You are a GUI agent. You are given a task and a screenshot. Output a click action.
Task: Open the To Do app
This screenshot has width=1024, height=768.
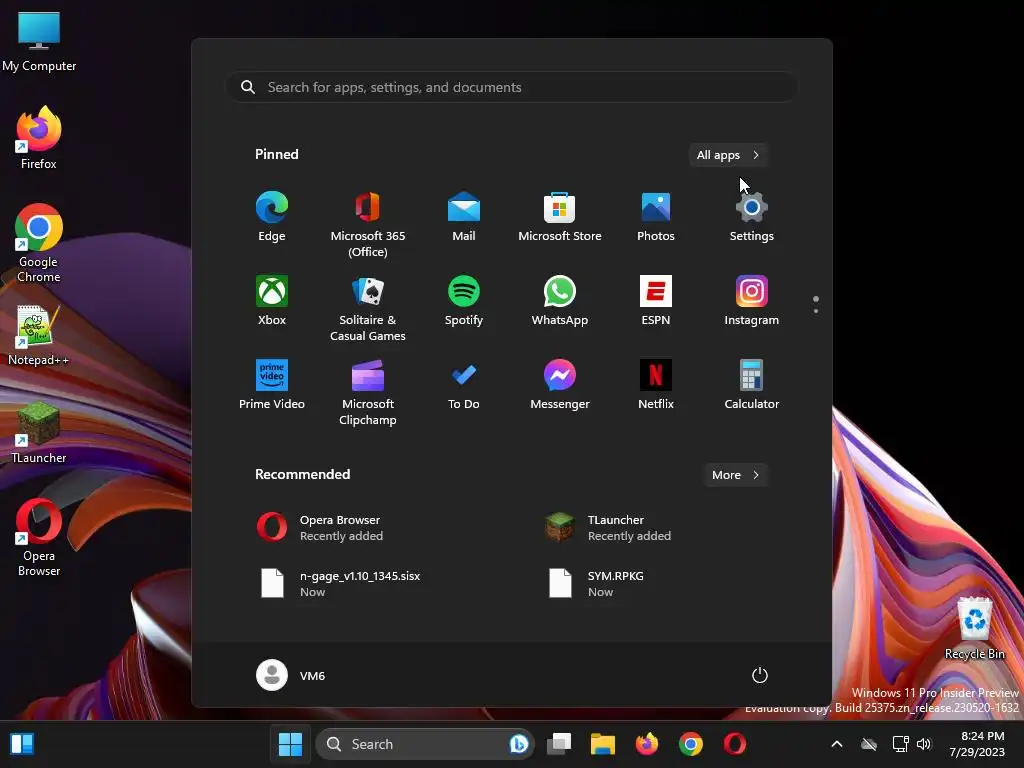[464, 385]
